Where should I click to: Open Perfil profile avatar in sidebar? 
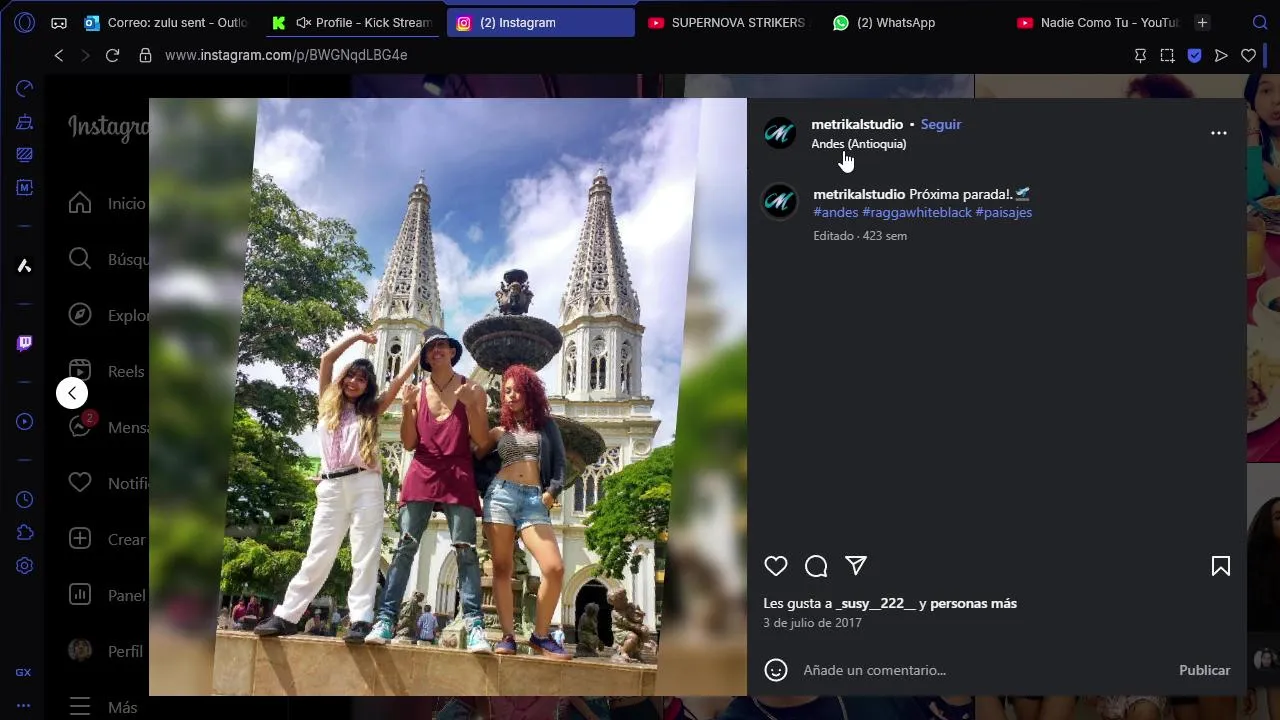(80, 651)
